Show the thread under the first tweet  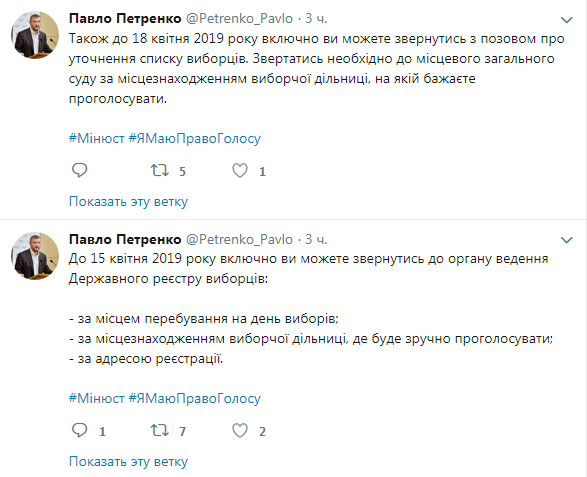(x=128, y=201)
